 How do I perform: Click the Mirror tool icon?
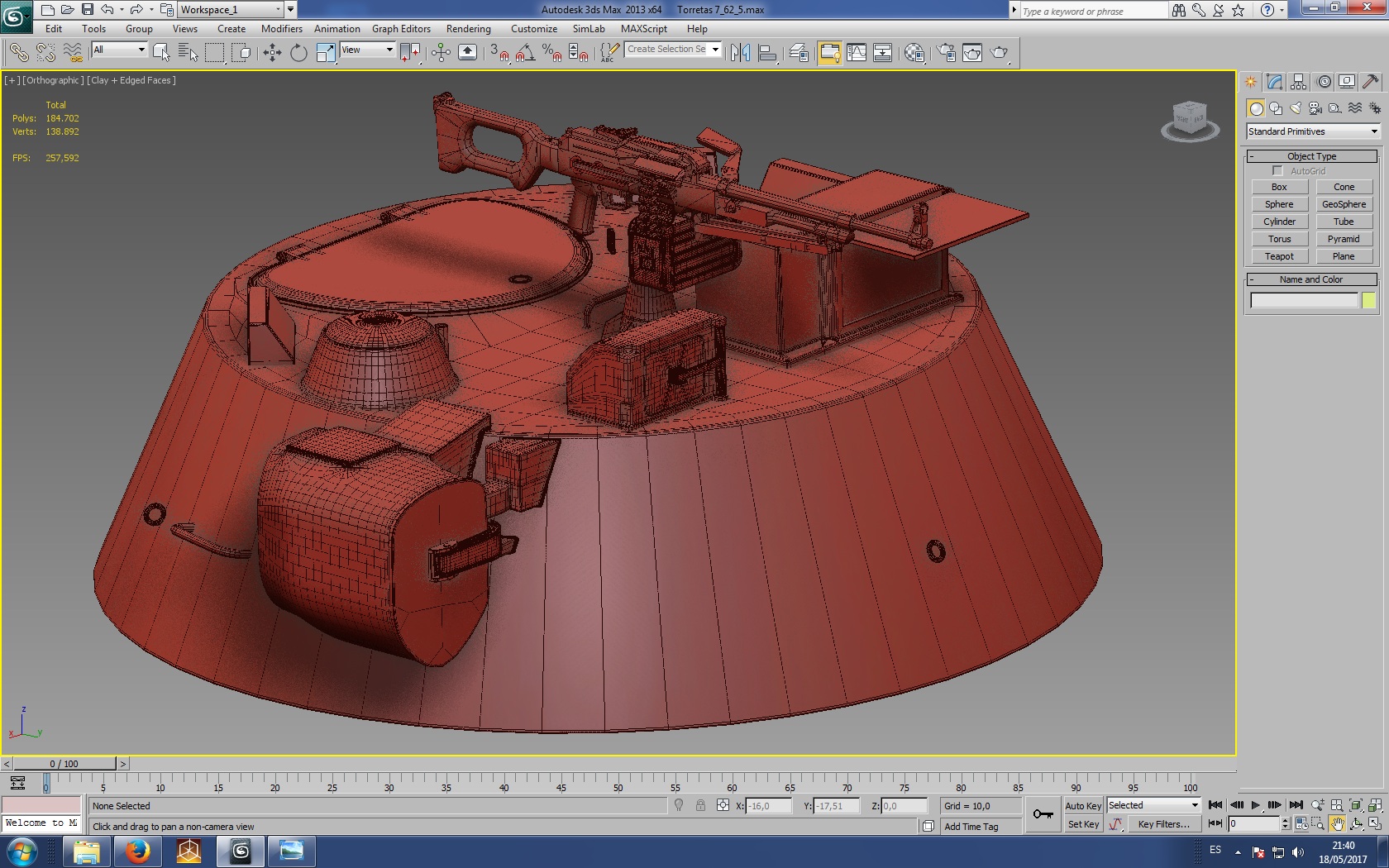[740, 53]
